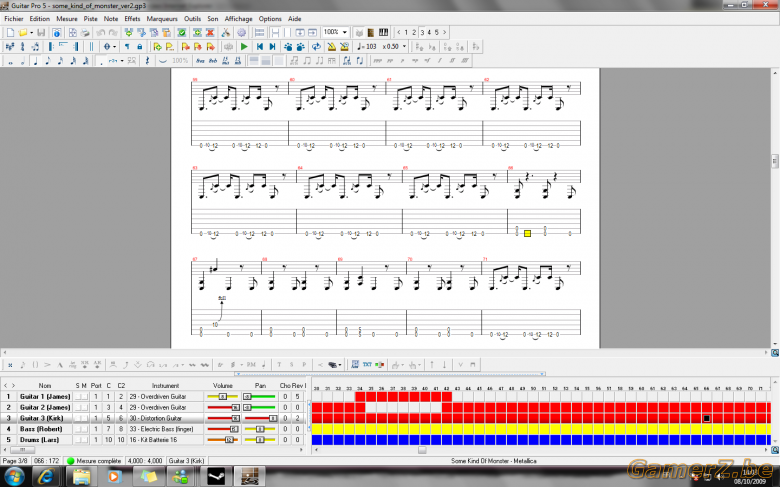Create a new file with the blank page icon

point(10,32)
